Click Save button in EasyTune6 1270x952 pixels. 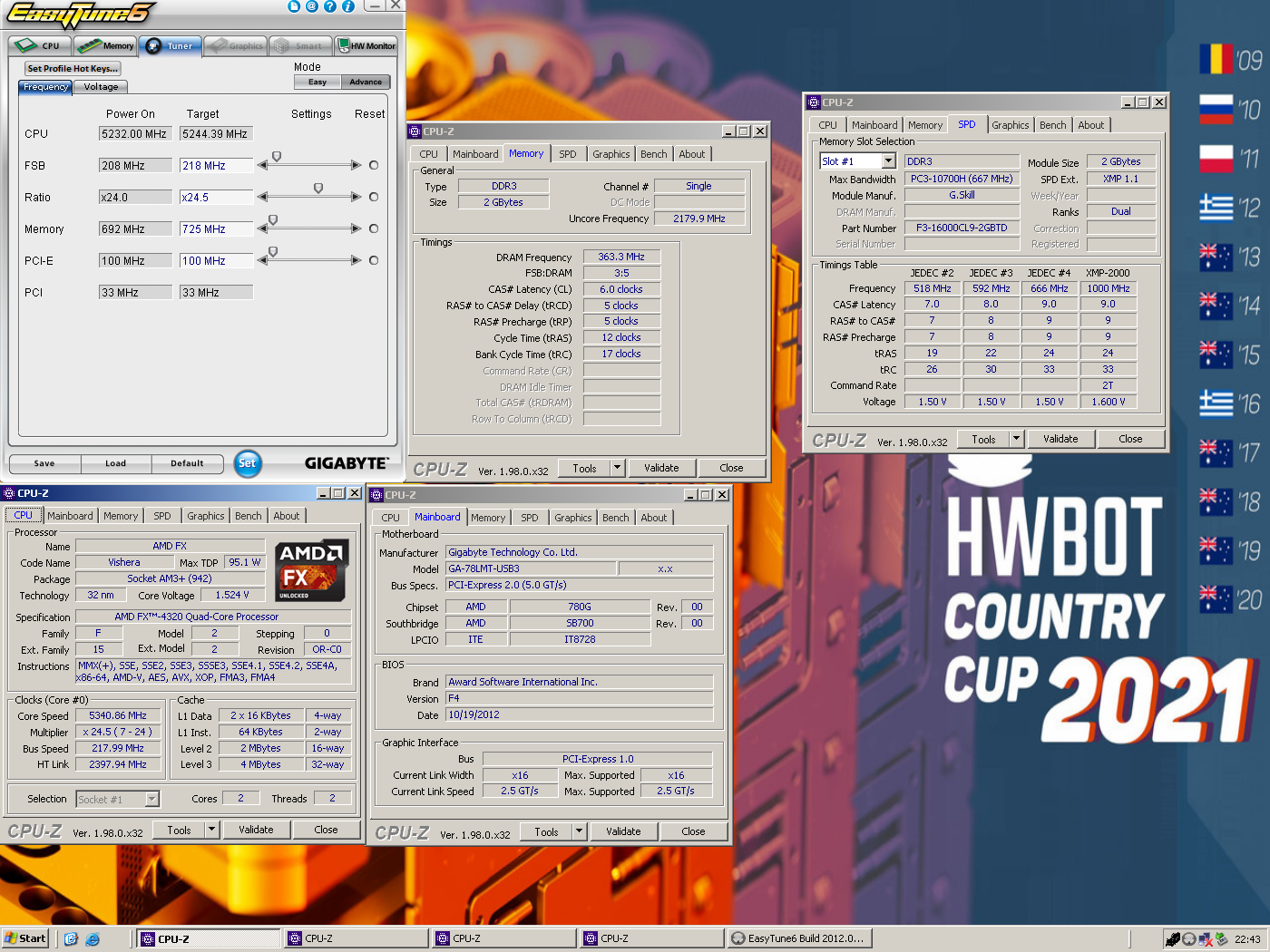44,463
